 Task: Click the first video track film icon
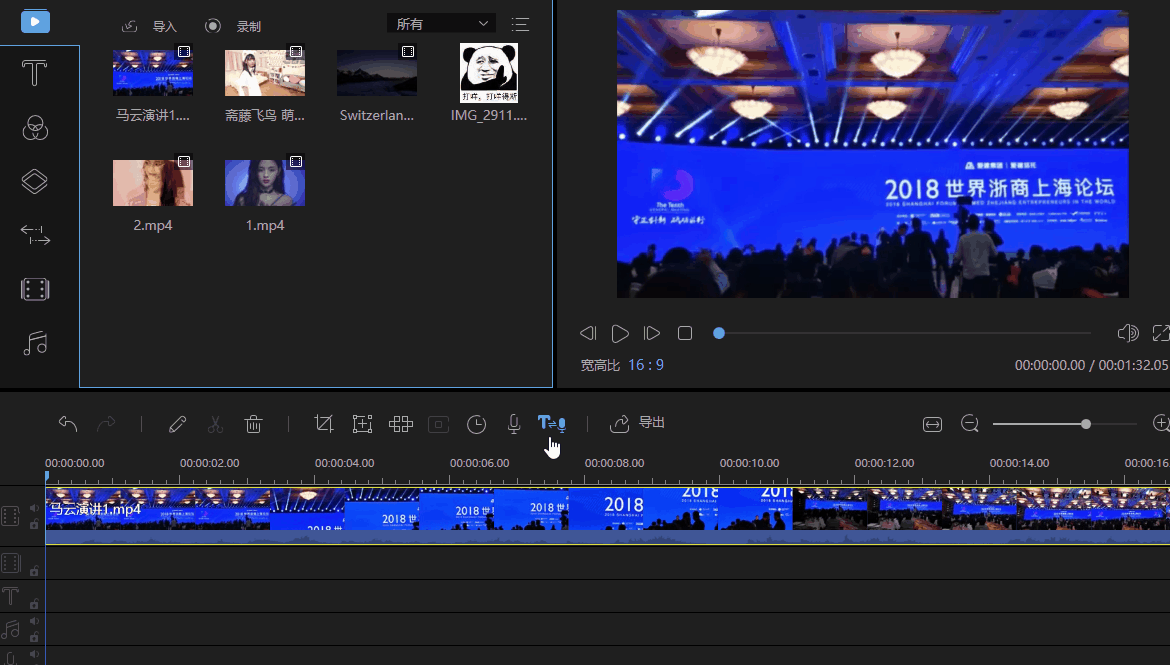tap(10, 516)
